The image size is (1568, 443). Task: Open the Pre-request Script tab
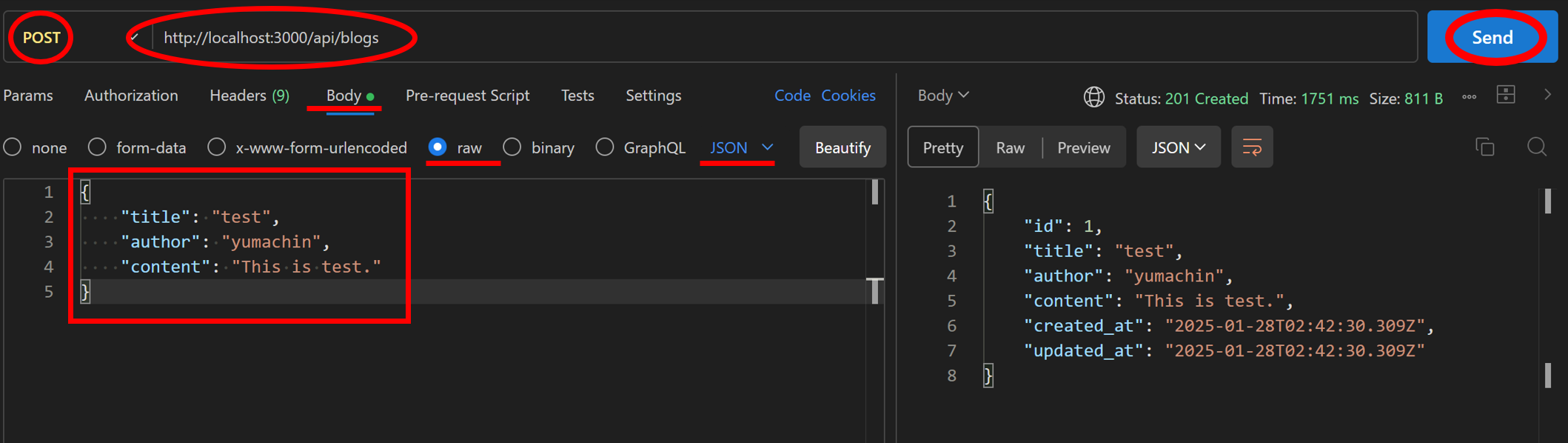[x=467, y=96]
